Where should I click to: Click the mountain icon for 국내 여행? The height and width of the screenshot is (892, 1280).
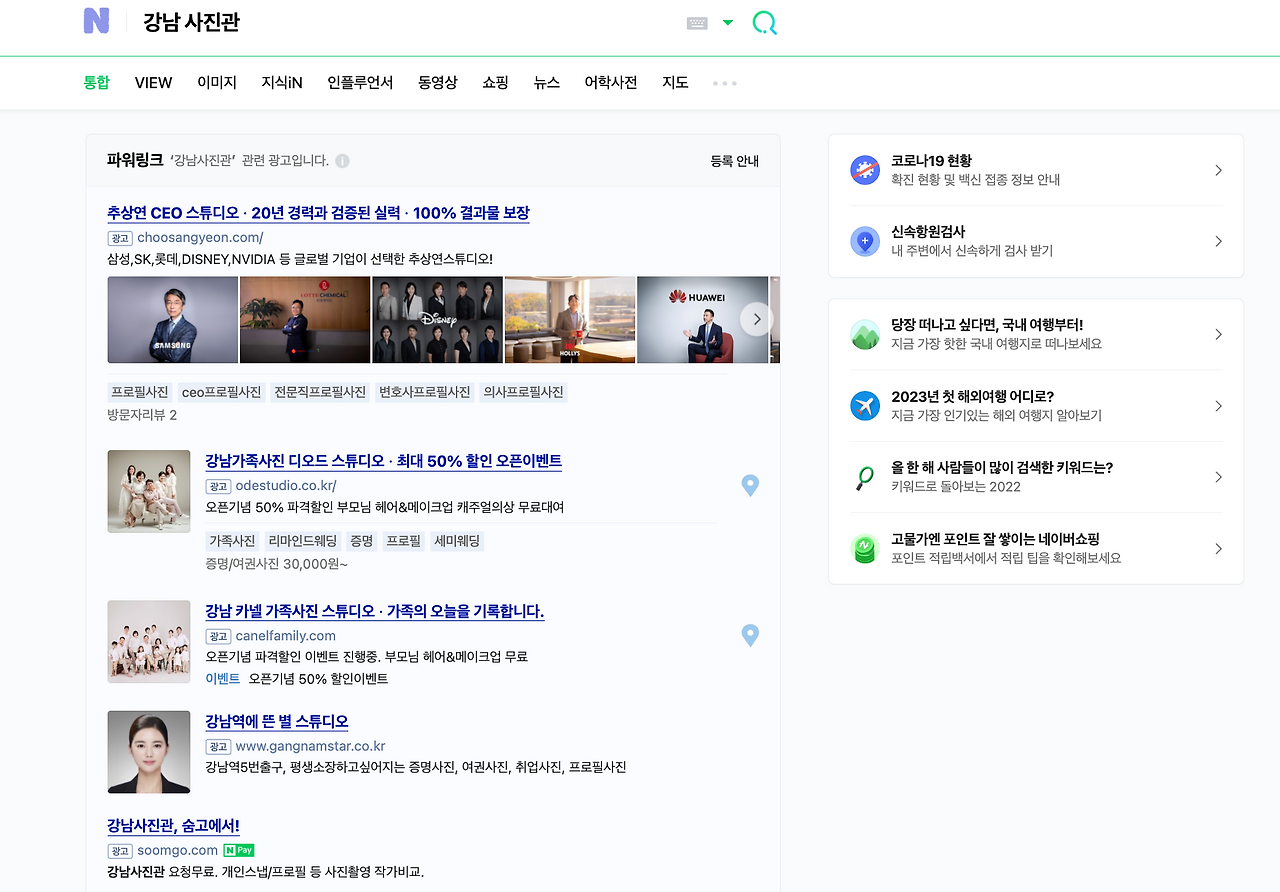click(865, 334)
